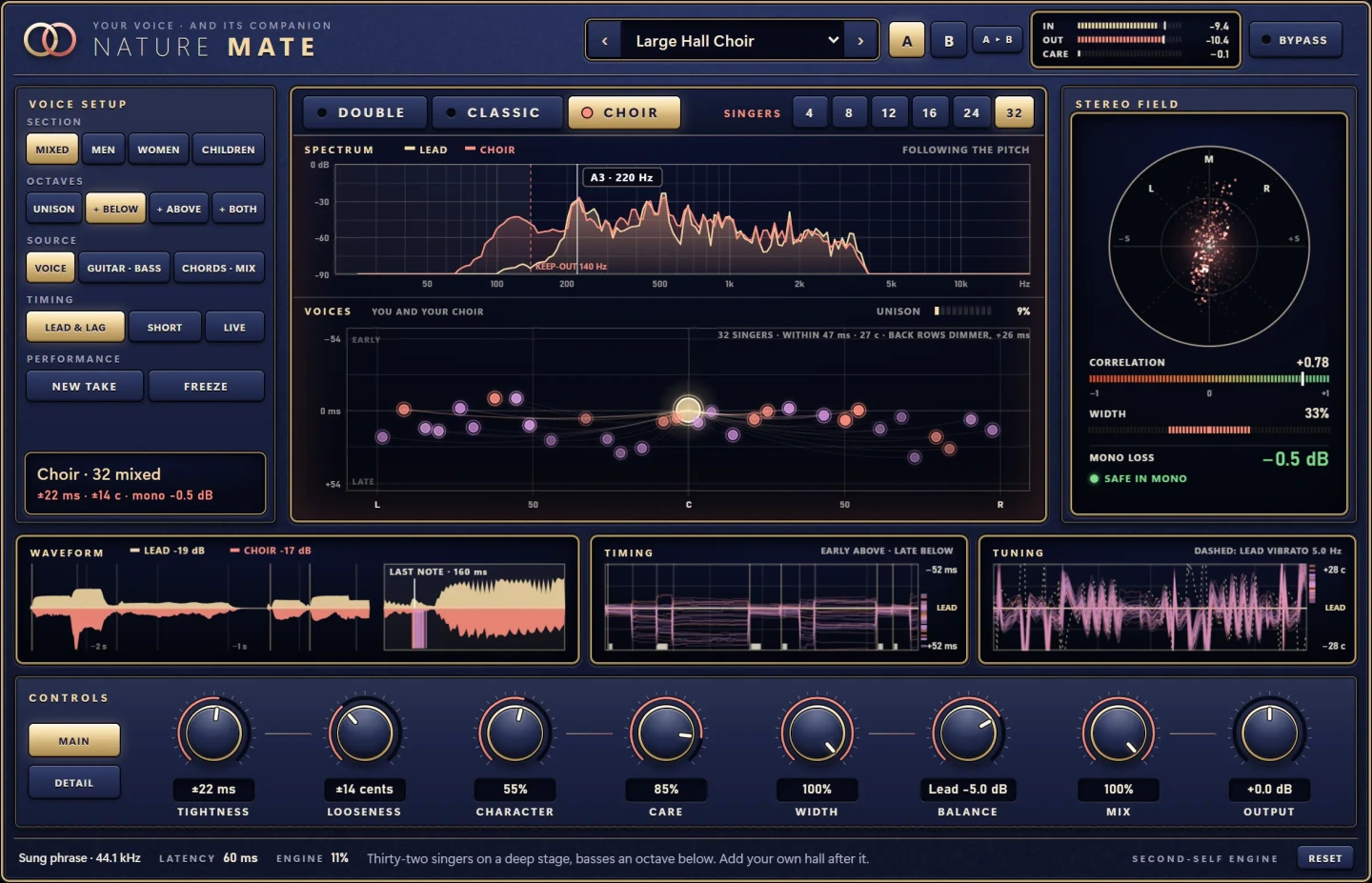1372x883 pixels.
Task: Click the Looseness knob
Action: click(x=364, y=732)
